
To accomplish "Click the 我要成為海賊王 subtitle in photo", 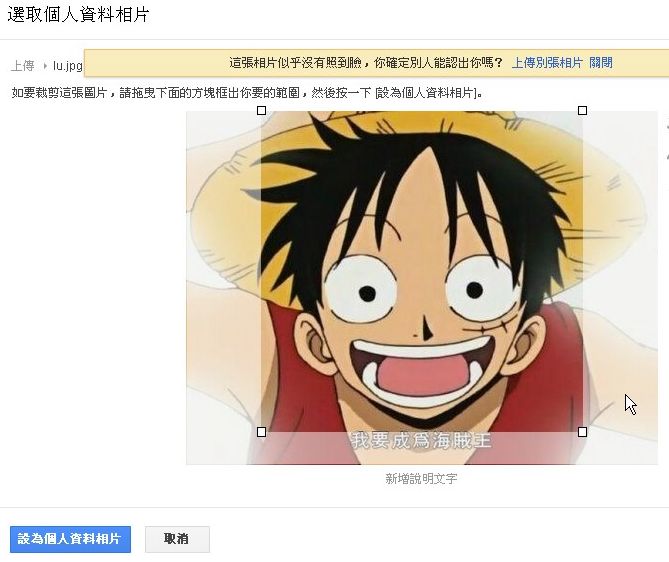I will pyautogui.click(x=421, y=440).
